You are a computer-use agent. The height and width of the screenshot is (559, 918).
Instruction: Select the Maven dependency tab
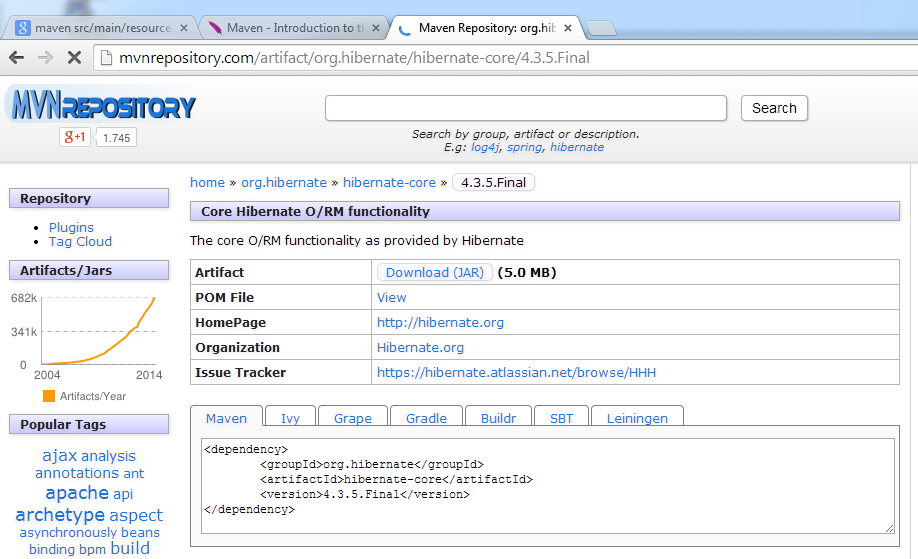click(x=227, y=417)
